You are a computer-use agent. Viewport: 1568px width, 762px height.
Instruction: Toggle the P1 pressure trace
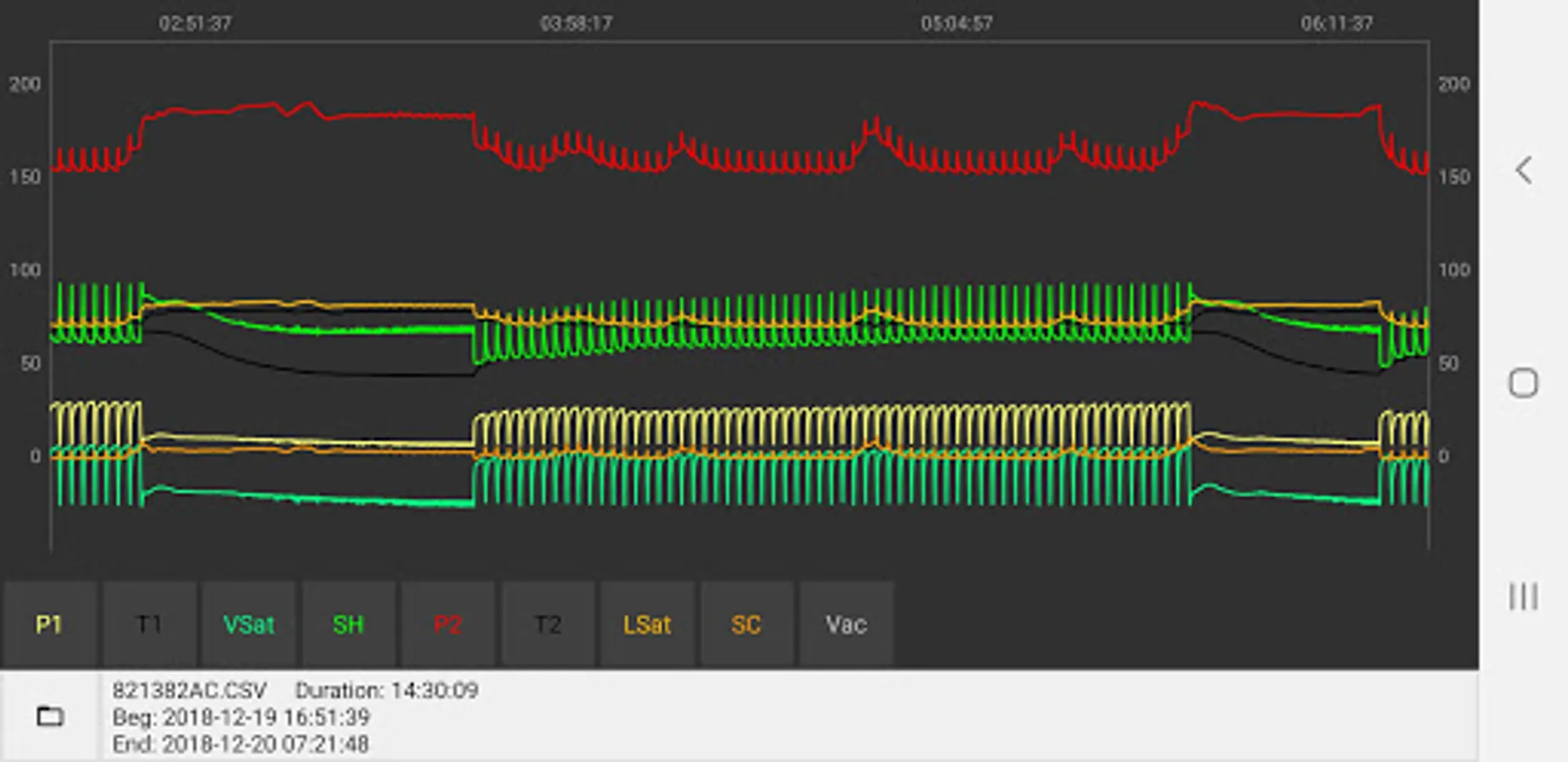[49, 624]
